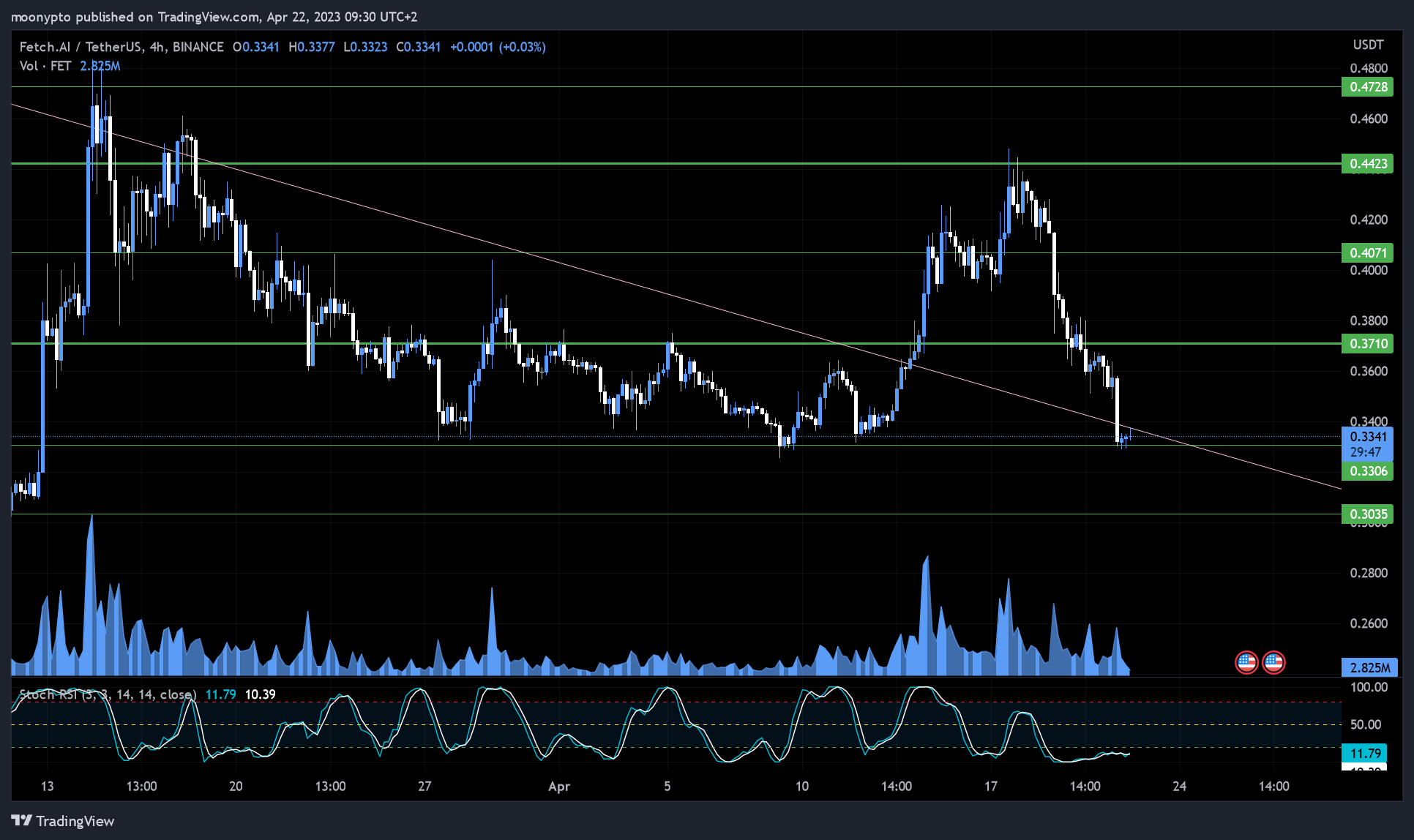Click the first US flag economic event icon
1414x840 pixels.
pos(1246,663)
